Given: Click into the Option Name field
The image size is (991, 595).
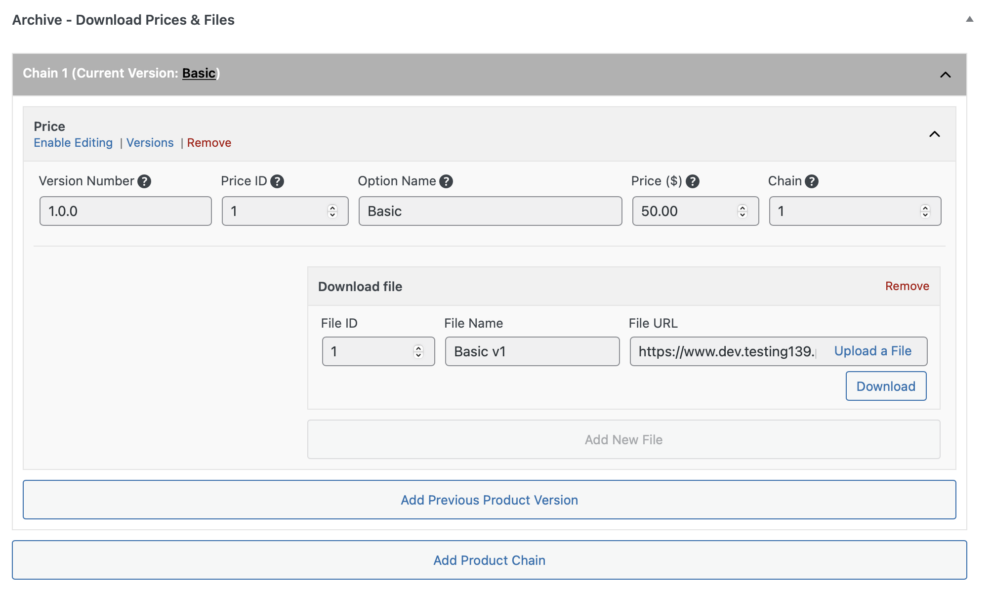Looking at the screenshot, I should click(490, 211).
